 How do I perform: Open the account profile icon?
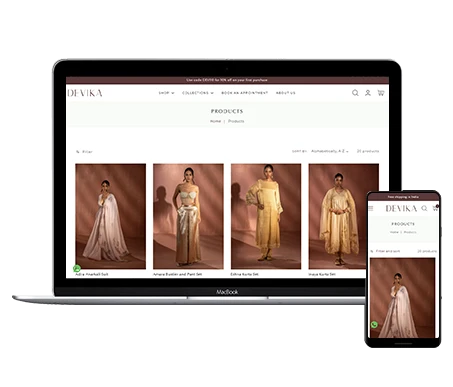[367, 93]
